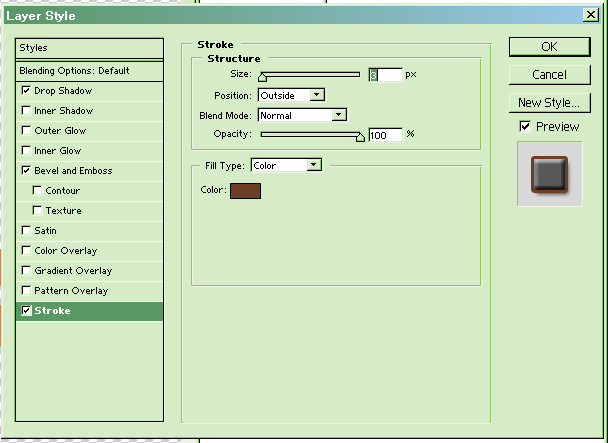Click the OK button
This screenshot has width=608, height=443.
tap(548, 47)
